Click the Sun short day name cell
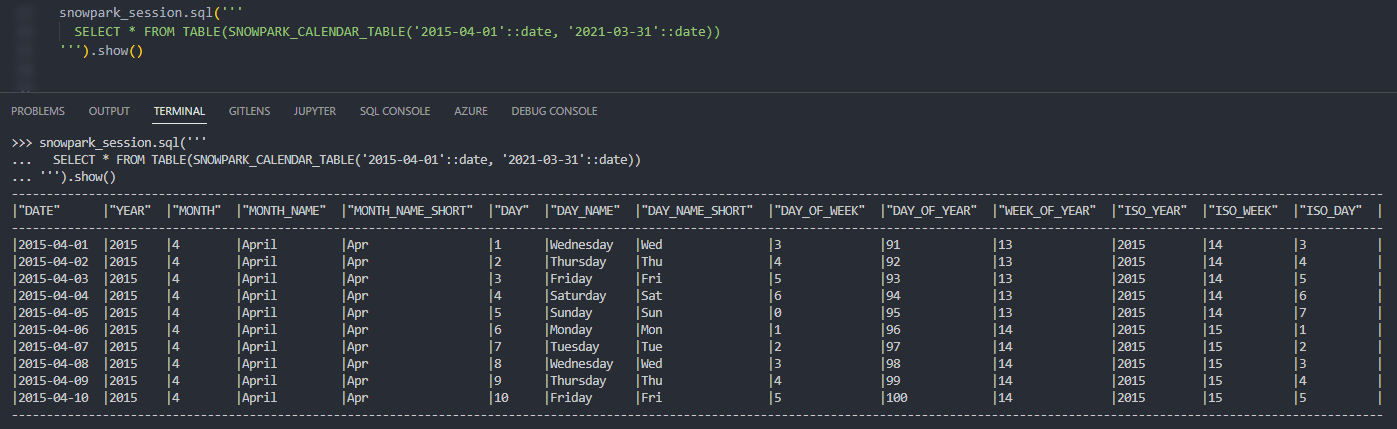The image size is (1397, 429). click(x=650, y=312)
